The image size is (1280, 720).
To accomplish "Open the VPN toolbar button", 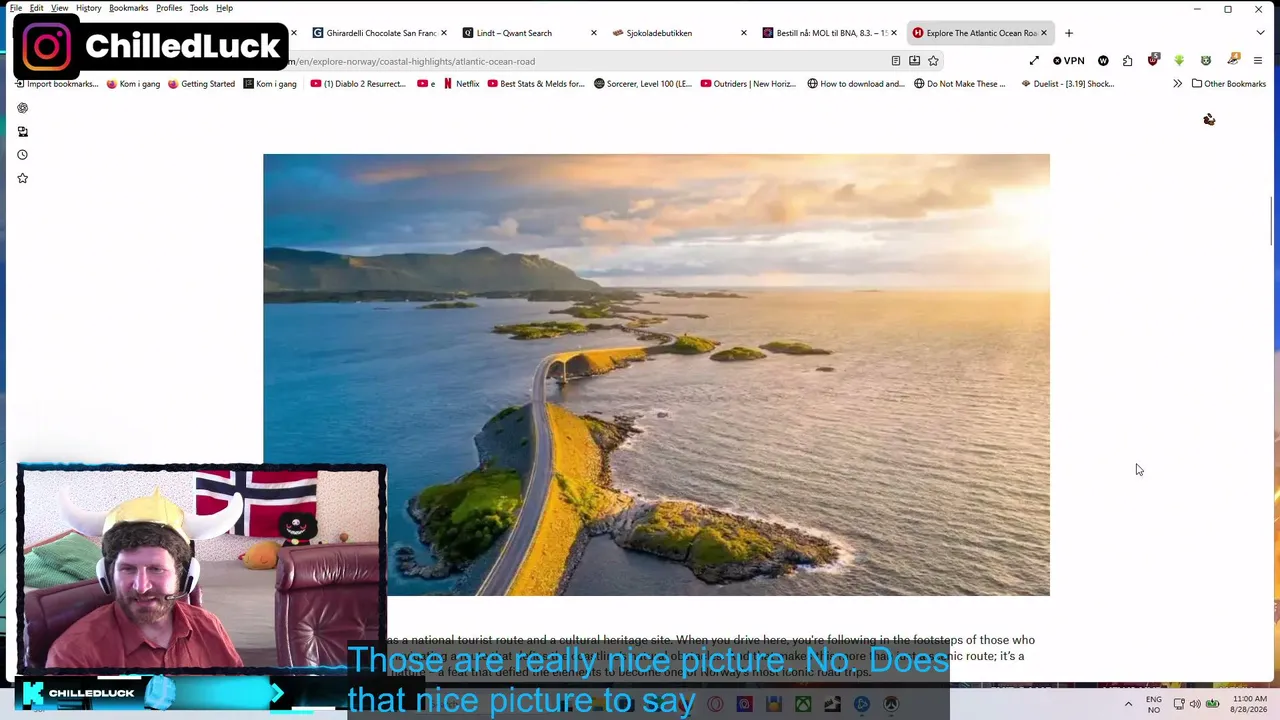I will coord(1069,61).
